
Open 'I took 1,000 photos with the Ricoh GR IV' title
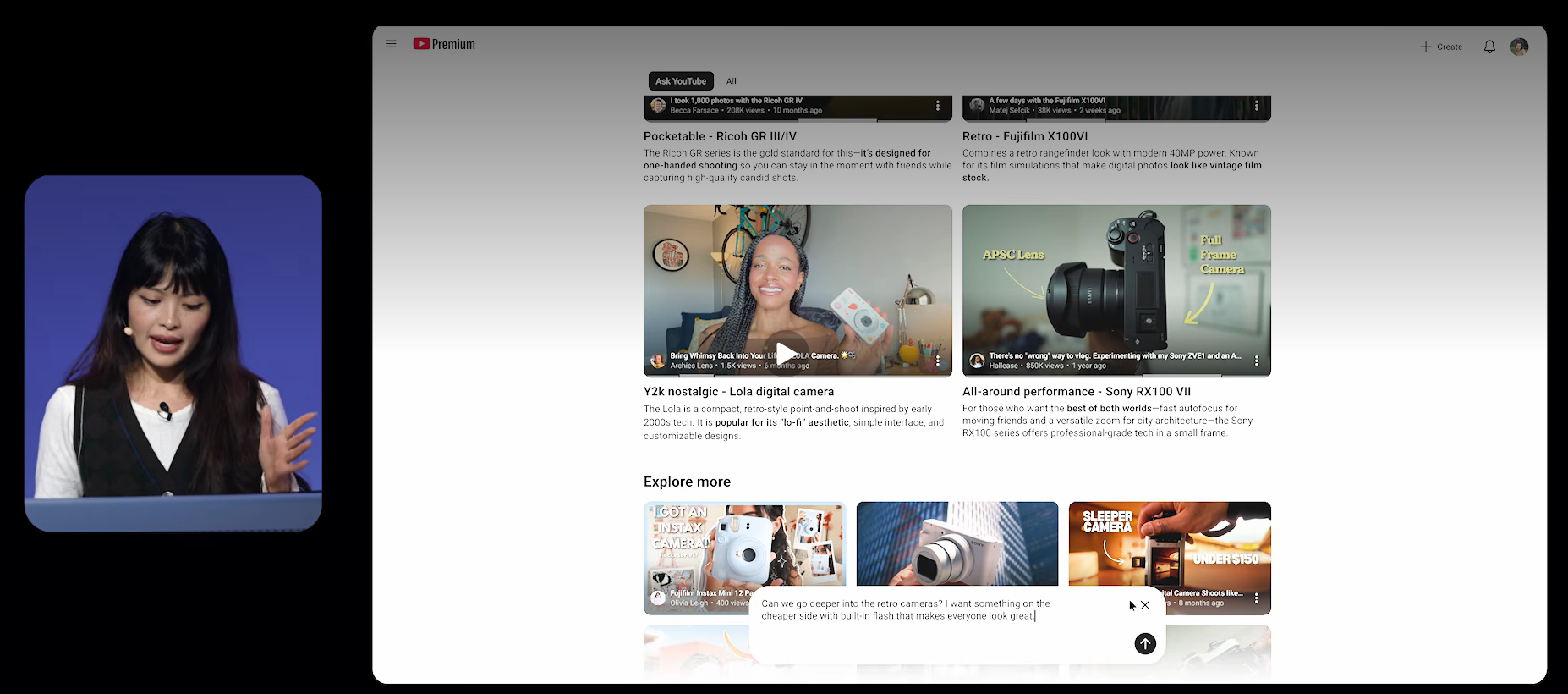[x=737, y=101]
